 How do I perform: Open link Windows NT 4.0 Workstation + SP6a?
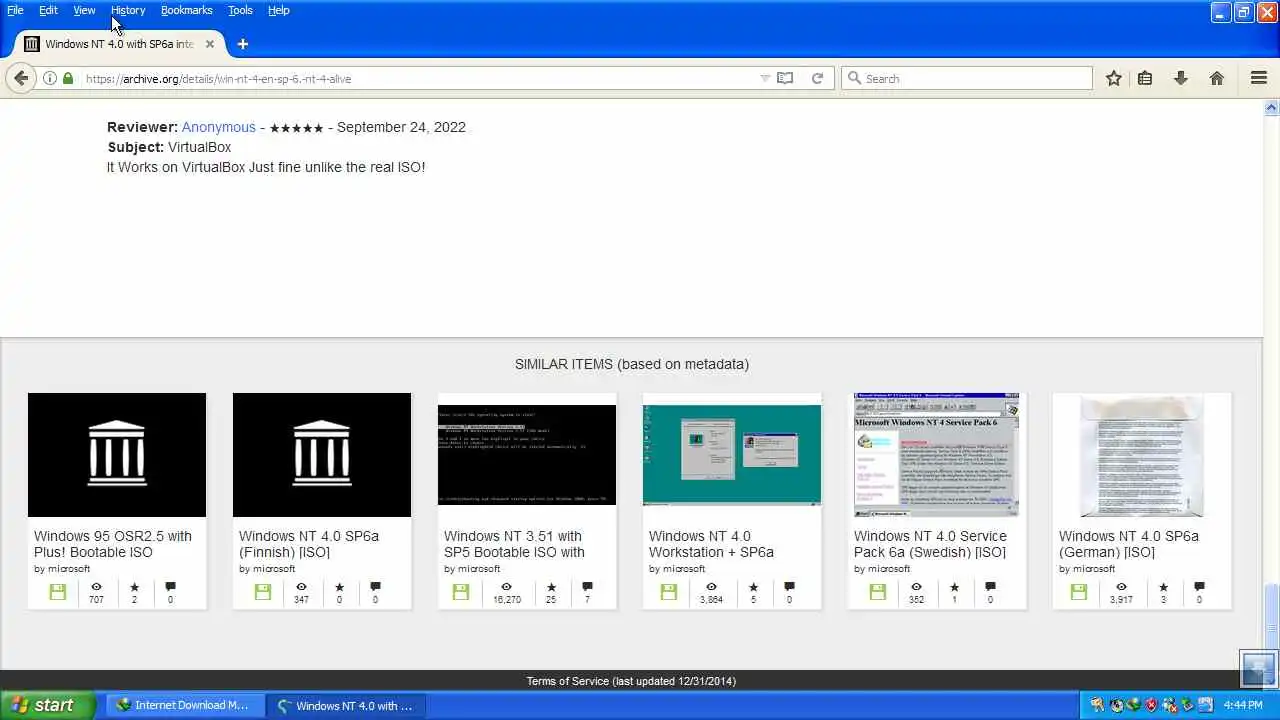pos(711,544)
